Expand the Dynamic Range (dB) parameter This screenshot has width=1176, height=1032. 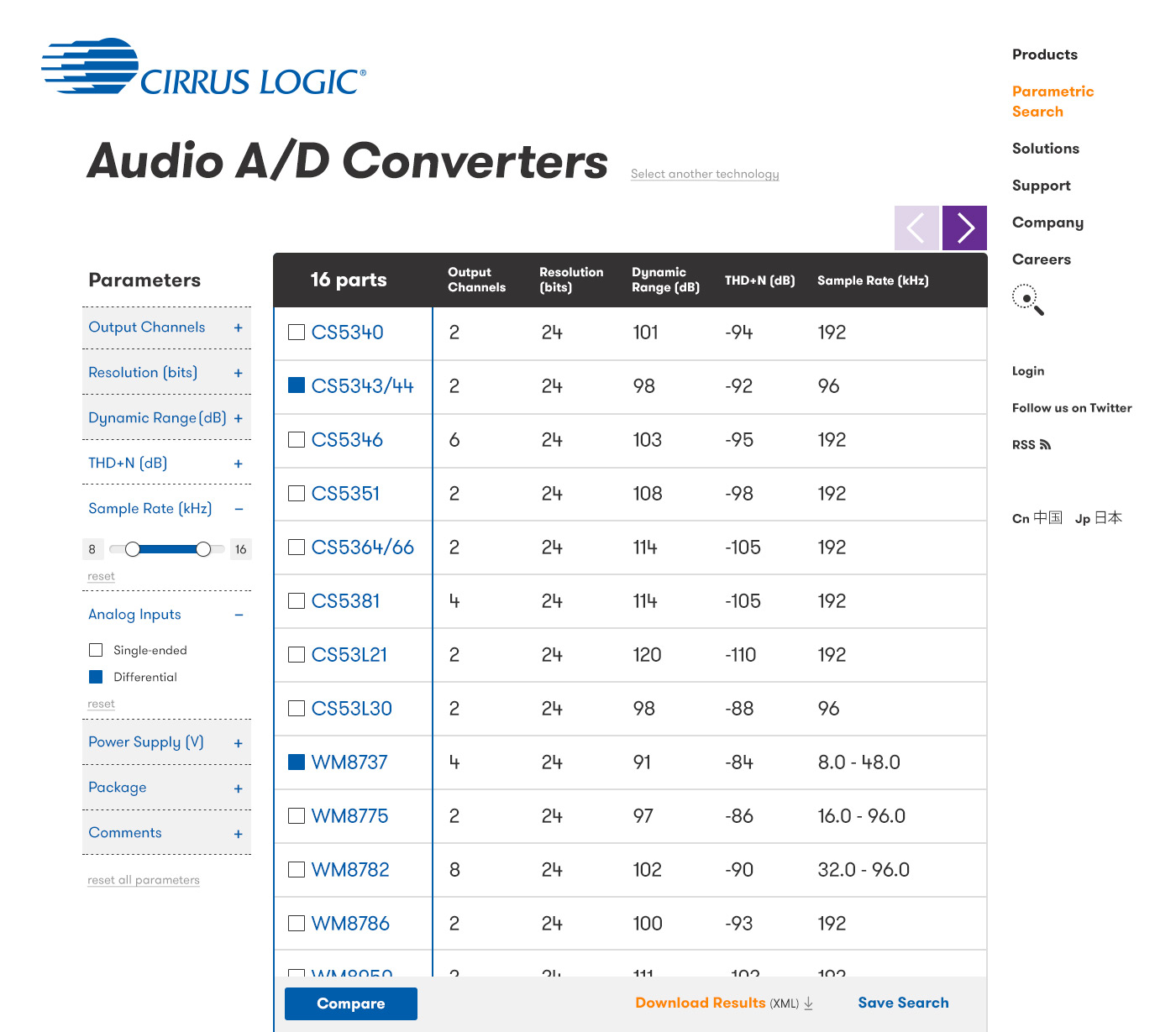click(166, 418)
